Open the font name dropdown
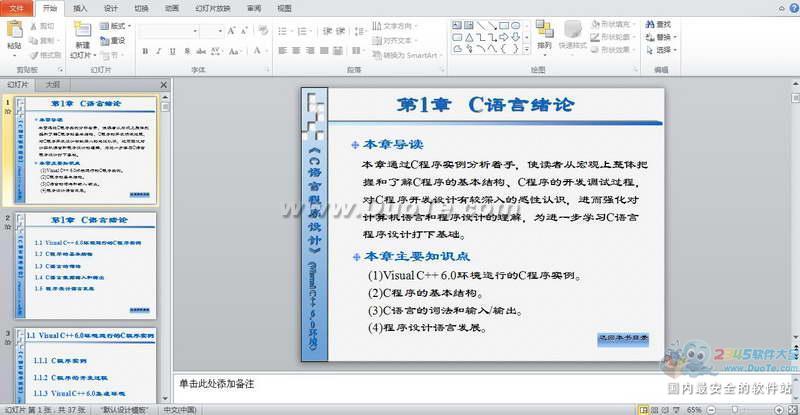Viewport: 800px width, 415px height. click(195, 31)
